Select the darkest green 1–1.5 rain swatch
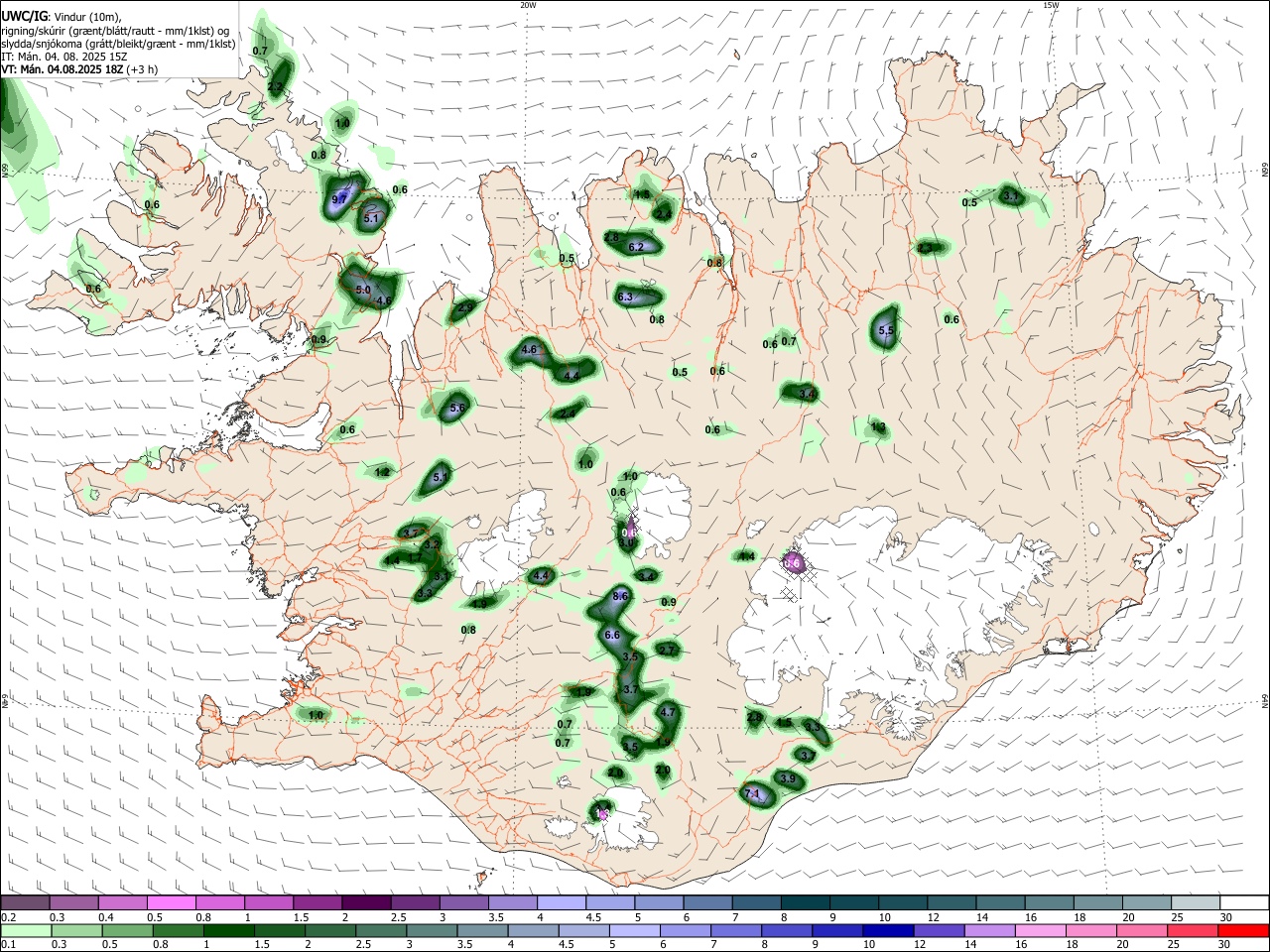1270x952 pixels. coord(228,930)
